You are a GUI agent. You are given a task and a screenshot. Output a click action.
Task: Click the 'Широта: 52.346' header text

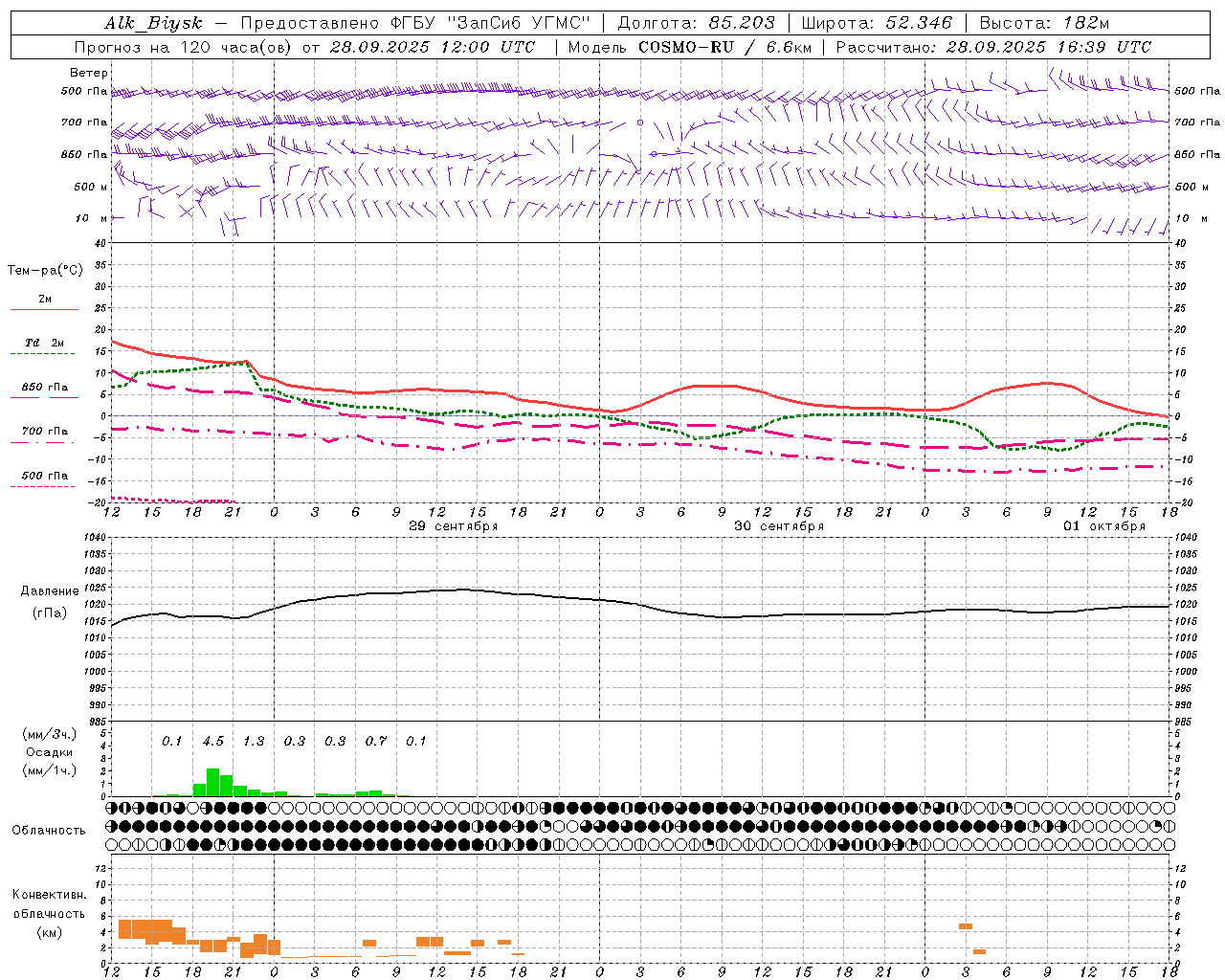tap(877, 23)
